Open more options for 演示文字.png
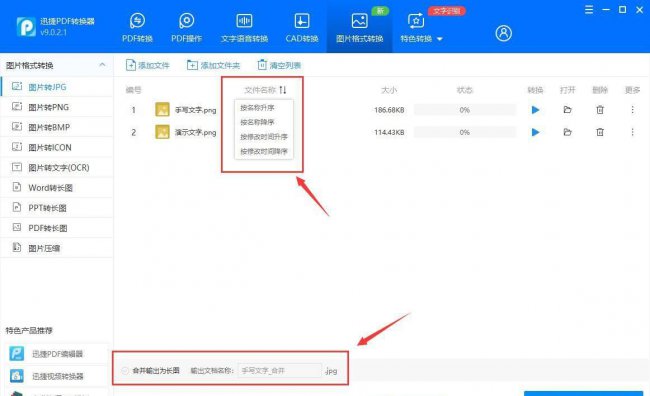 pyautogui.click(x=632, y=132)
